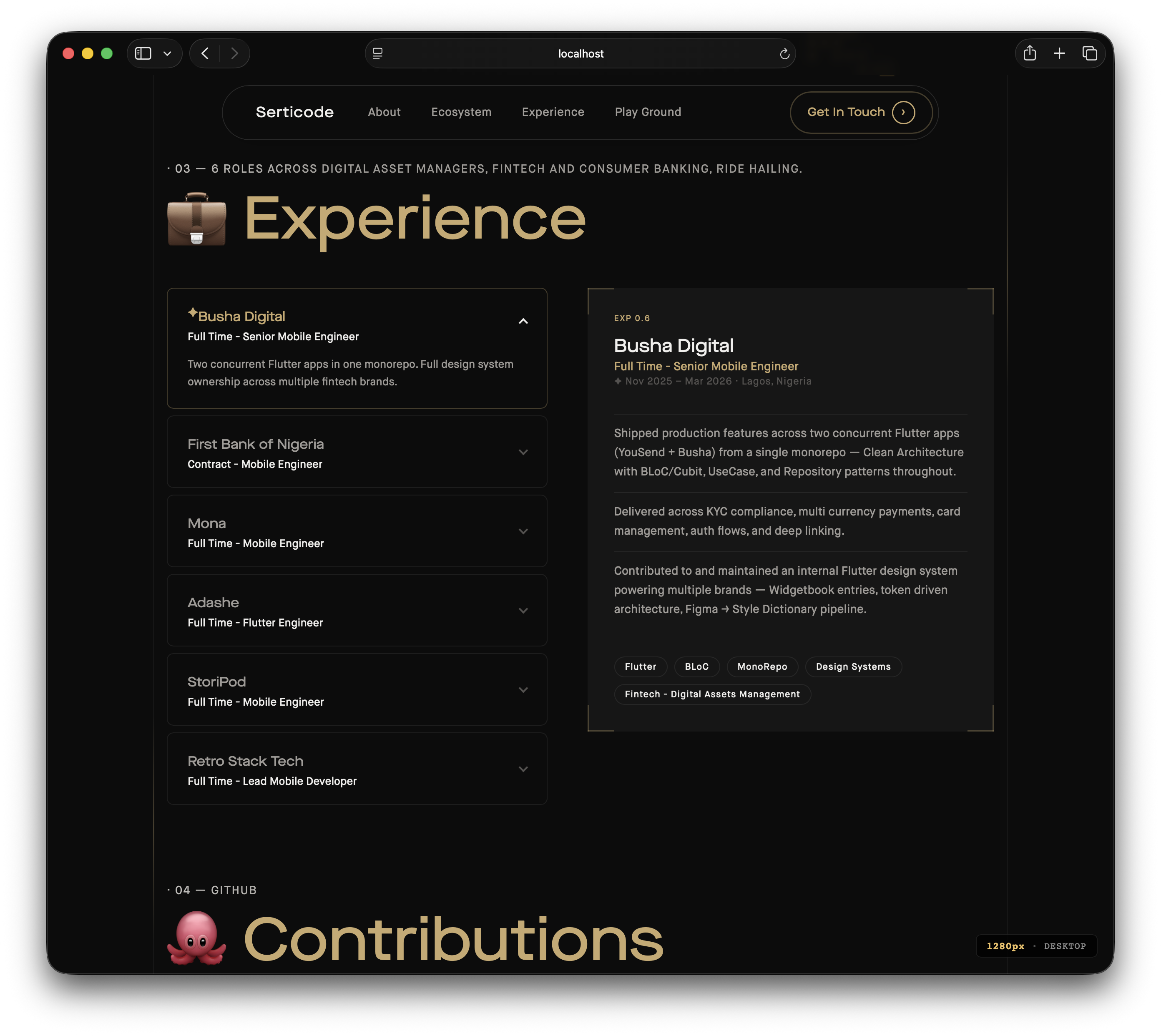Click the paragraph about KYC compliance

787,521
